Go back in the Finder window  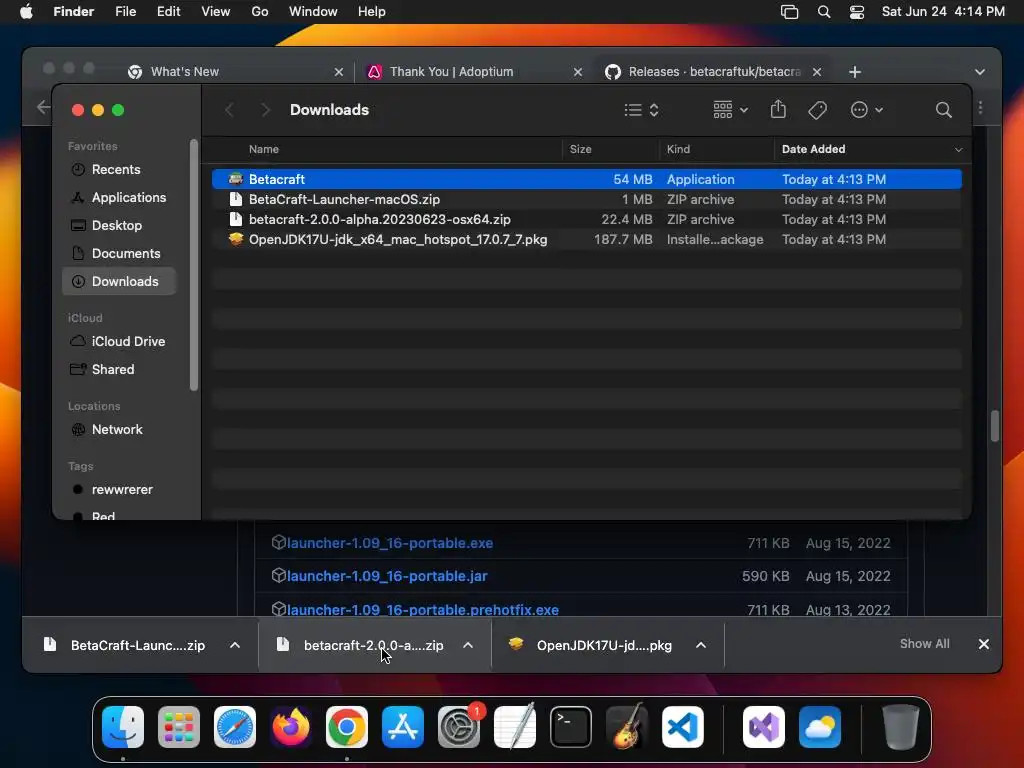click(229, 110)
